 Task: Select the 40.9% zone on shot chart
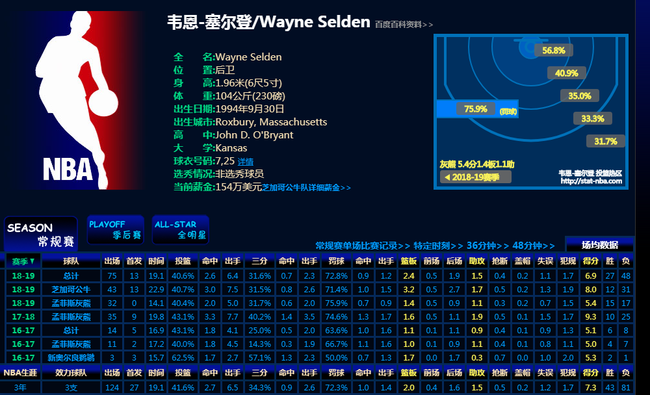pyautogui.click(x=566, y=73)
